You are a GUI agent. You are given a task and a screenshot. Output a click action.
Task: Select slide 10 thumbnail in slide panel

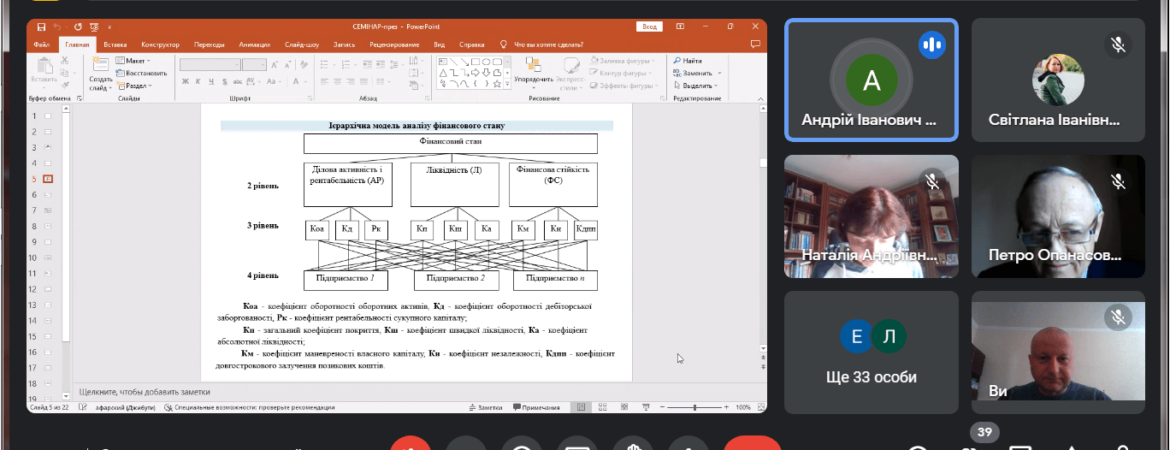[x=49, y=257]
